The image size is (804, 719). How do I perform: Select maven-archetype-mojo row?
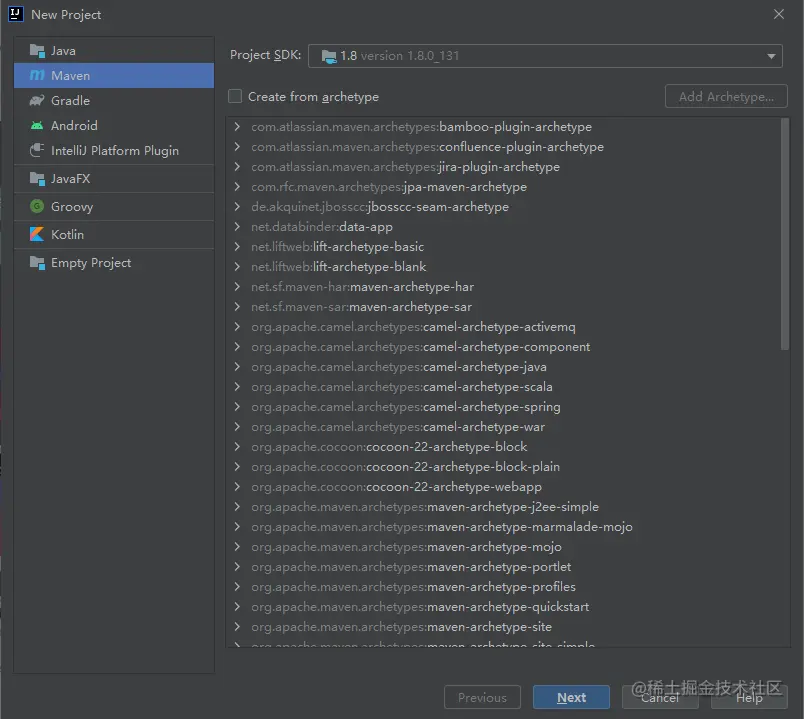click(x=502, y=547)
